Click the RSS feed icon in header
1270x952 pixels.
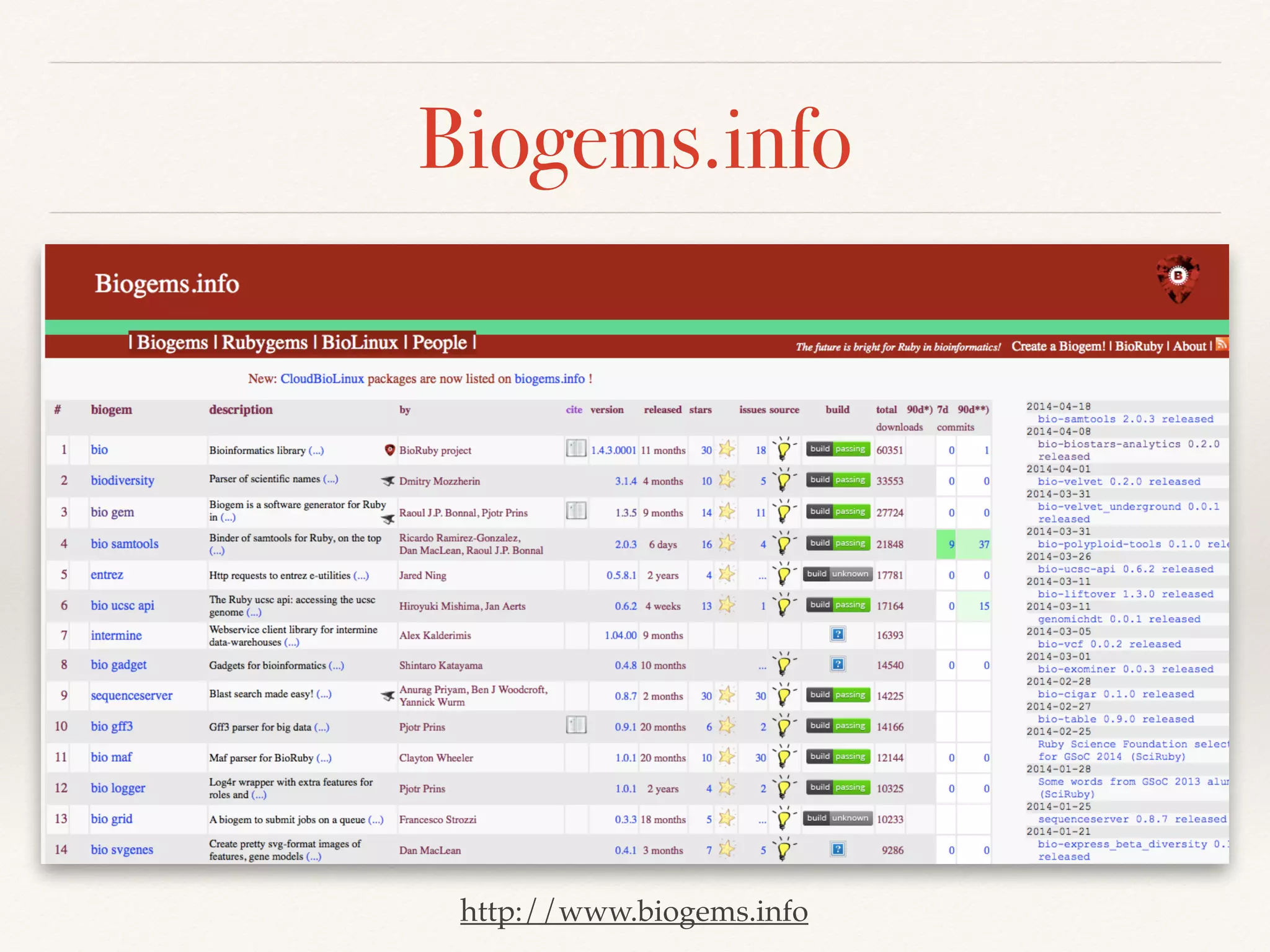1222,344
